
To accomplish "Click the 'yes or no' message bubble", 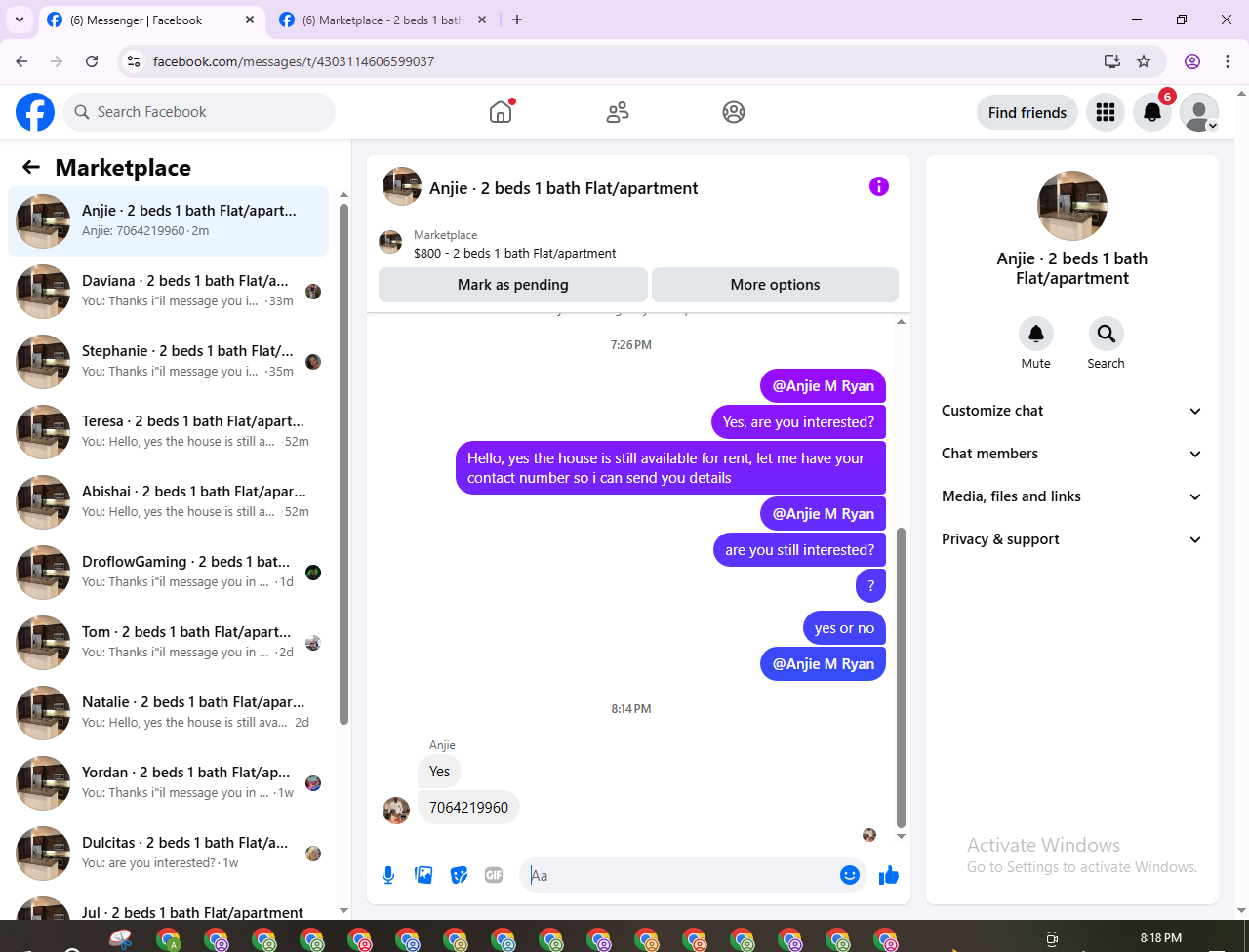I will (x=844, y=628).
